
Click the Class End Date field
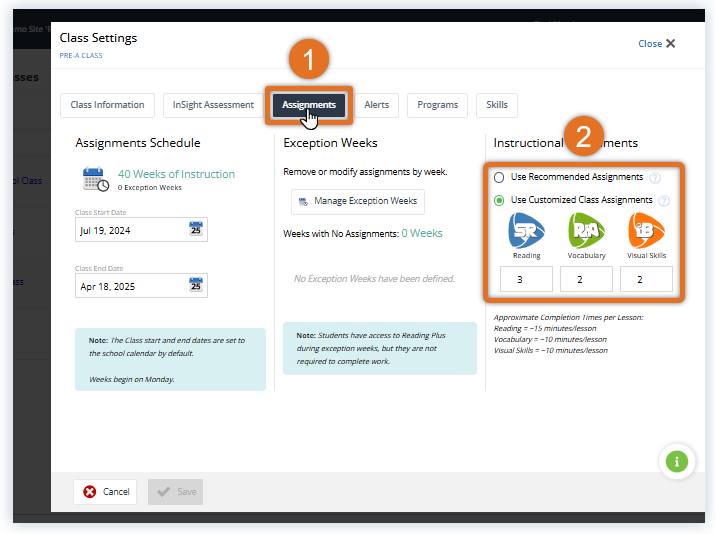point(142,286)
